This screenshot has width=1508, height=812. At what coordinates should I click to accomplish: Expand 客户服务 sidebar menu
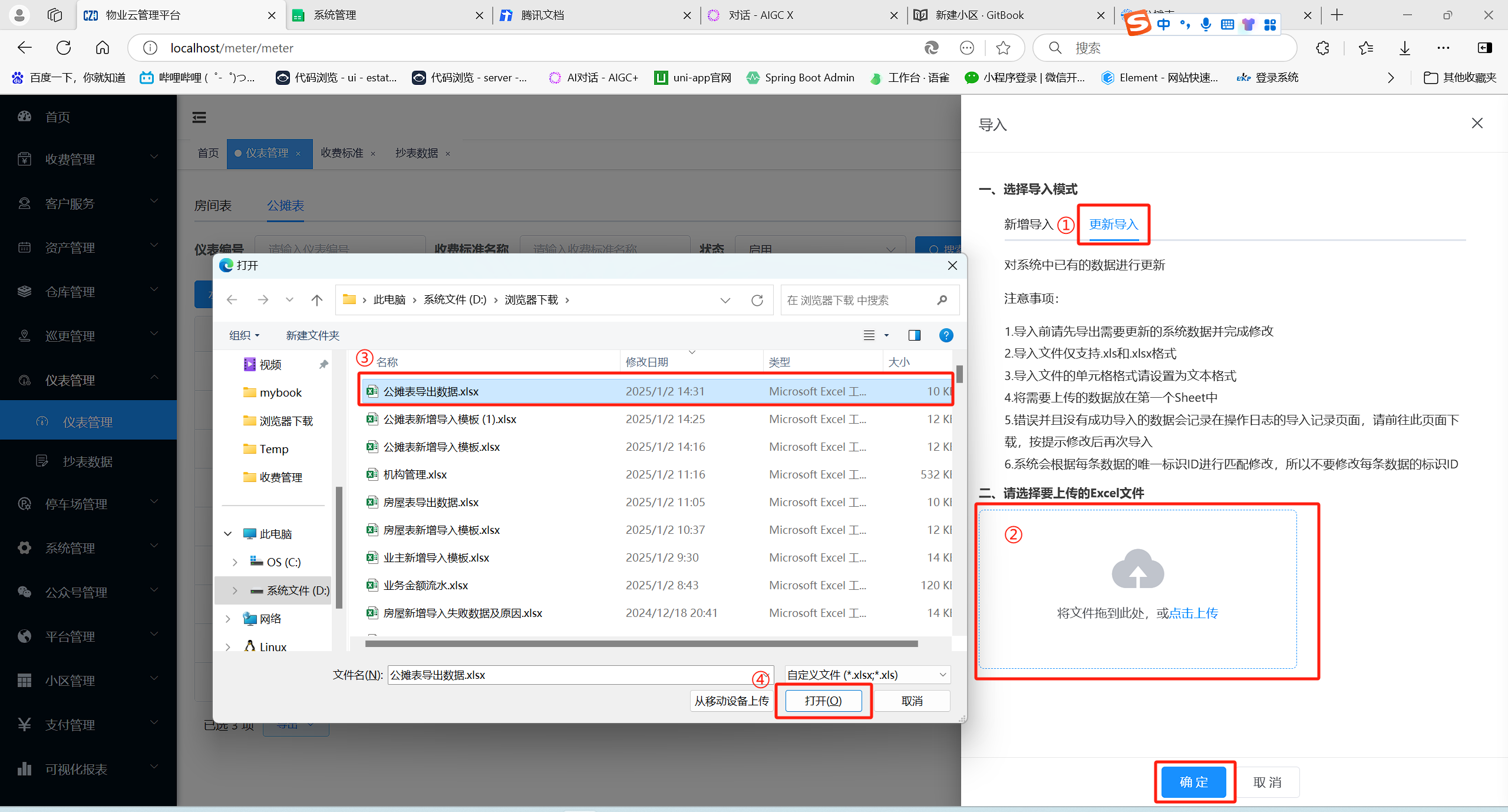pos(88,203)
